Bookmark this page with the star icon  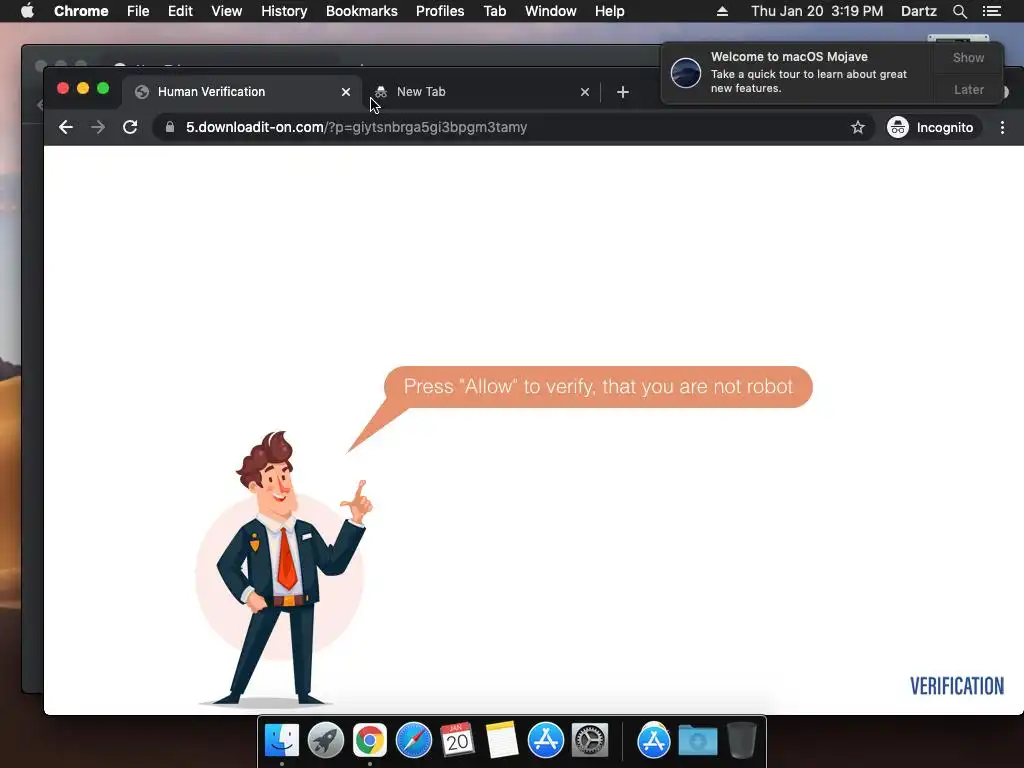pos(857,127)
